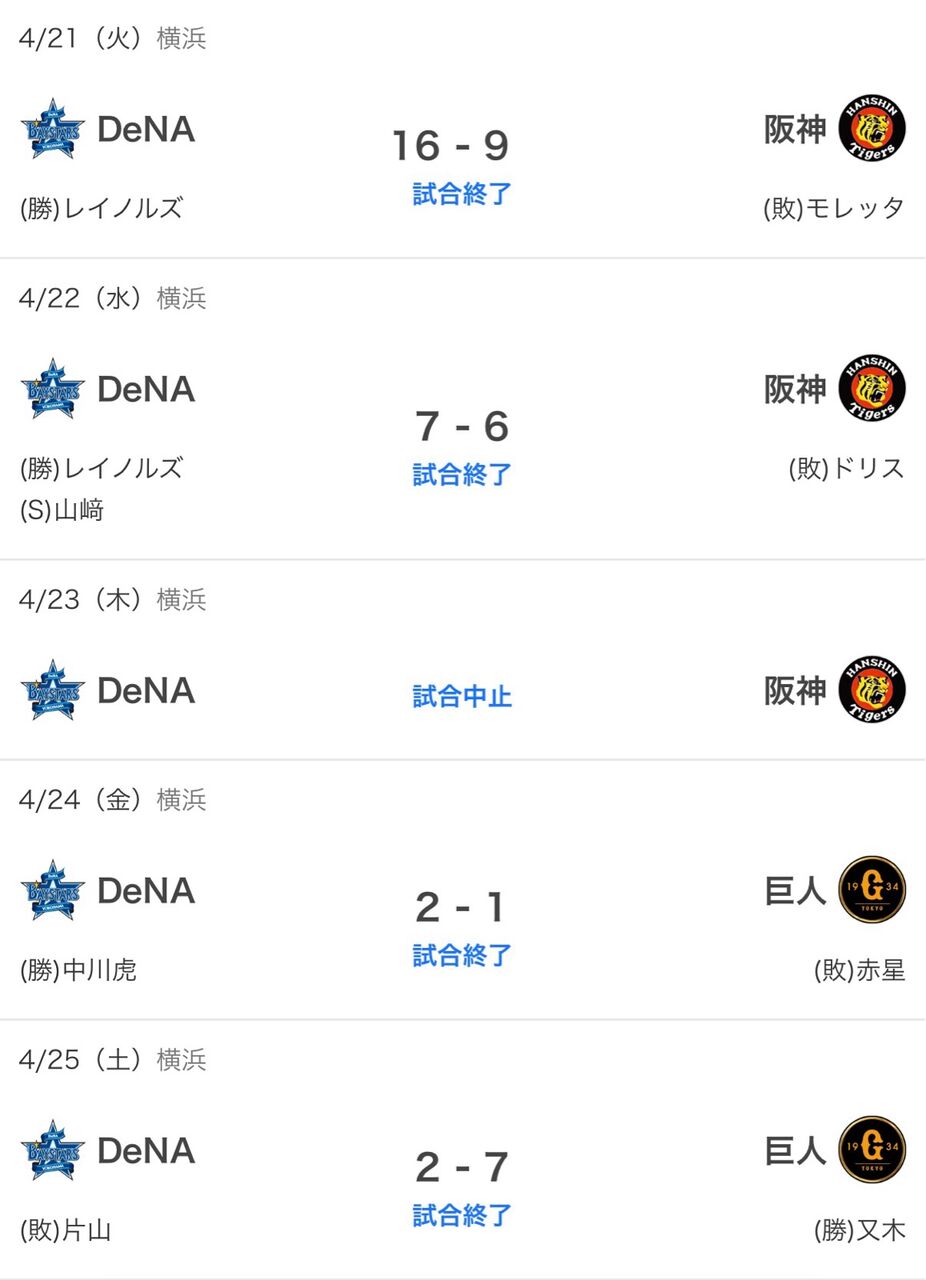The width and height of the screenshot is (926, 1280).
Task: Click the BayStars logo in the 4/23 game
Action: 53,690
